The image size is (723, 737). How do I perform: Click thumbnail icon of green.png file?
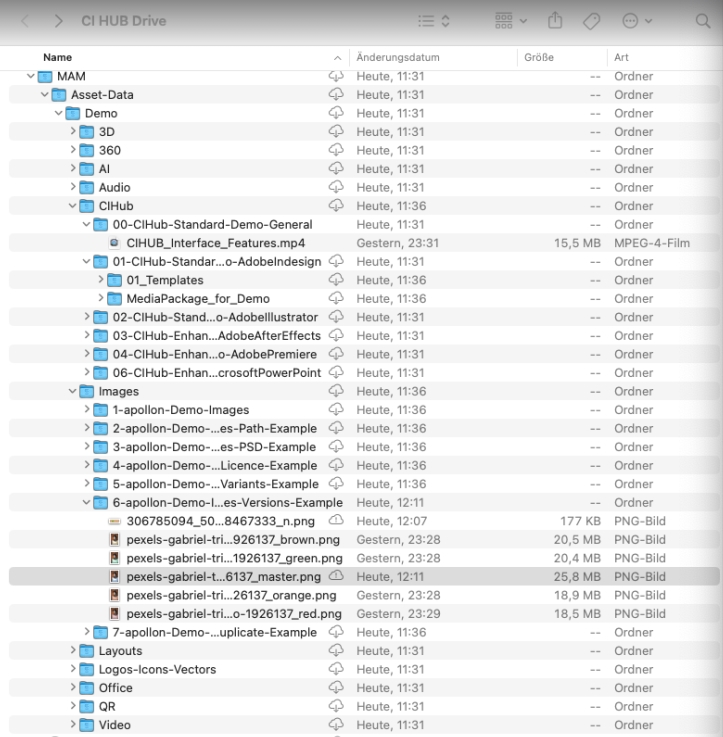pos(114,558)
